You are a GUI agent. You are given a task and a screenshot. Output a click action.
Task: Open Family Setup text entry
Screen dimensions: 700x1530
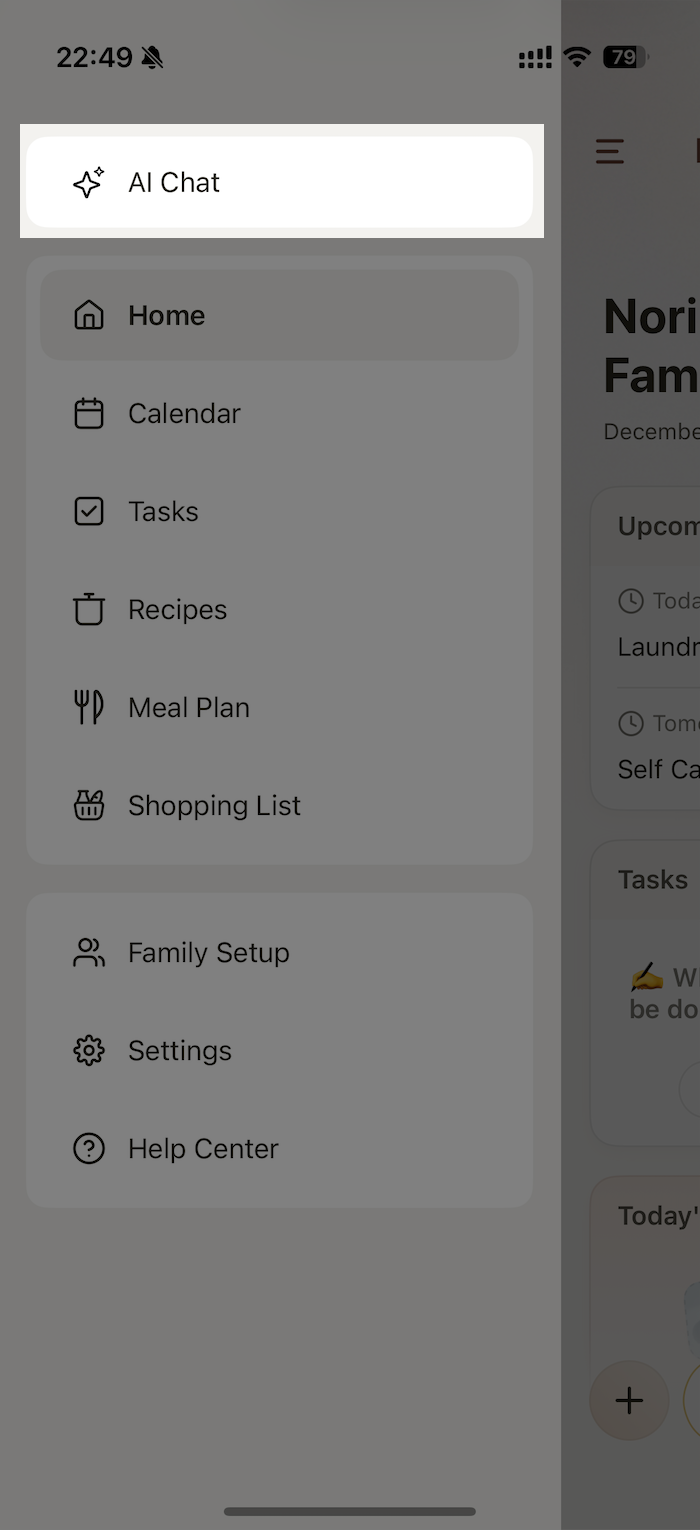208,953
